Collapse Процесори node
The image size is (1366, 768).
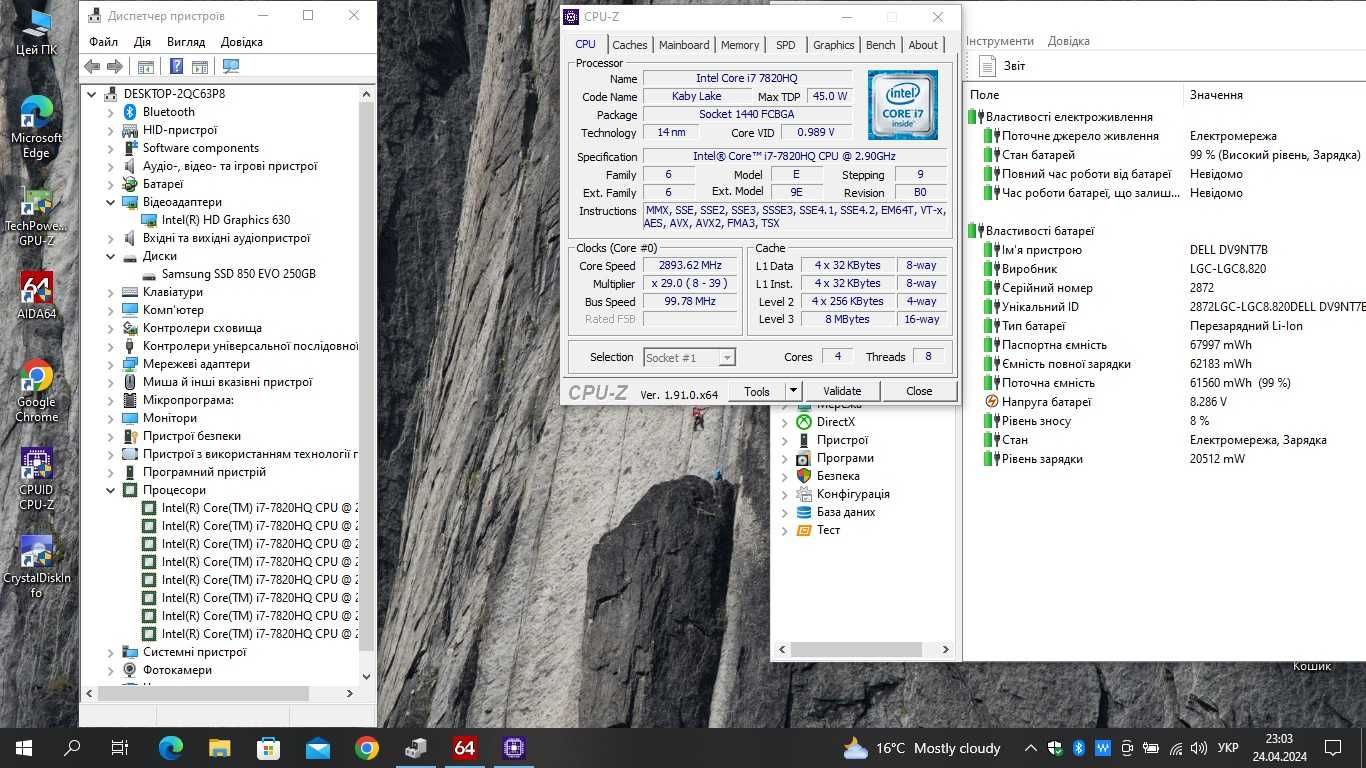[x=111, y=490]
